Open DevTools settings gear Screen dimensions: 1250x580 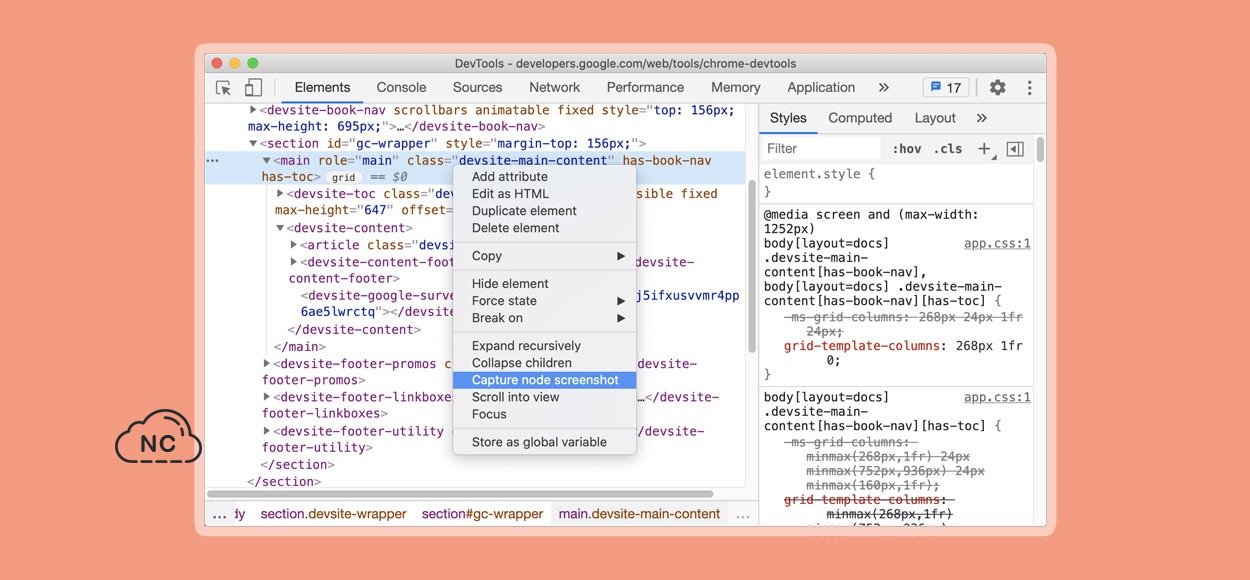(x=997, y=88)
